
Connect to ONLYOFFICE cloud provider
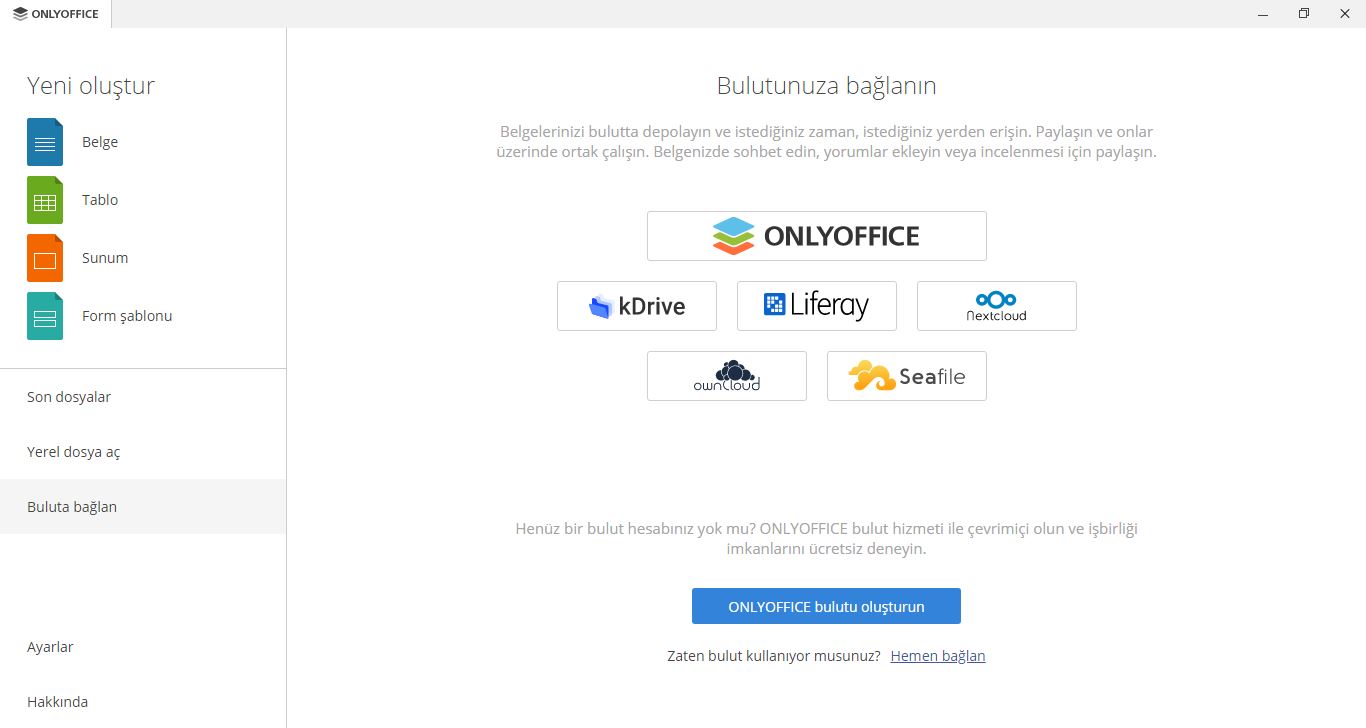point(817,236)
